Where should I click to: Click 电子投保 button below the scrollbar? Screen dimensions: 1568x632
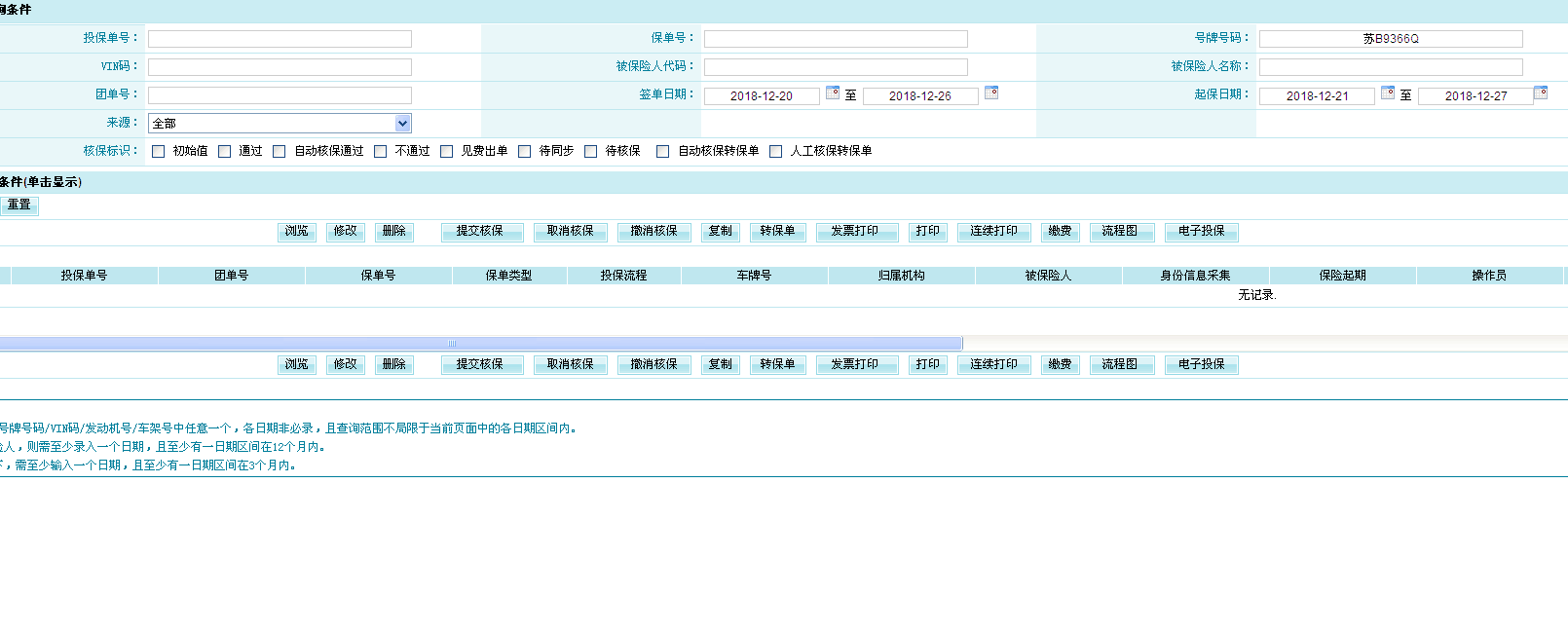(x=1202, y=365)
